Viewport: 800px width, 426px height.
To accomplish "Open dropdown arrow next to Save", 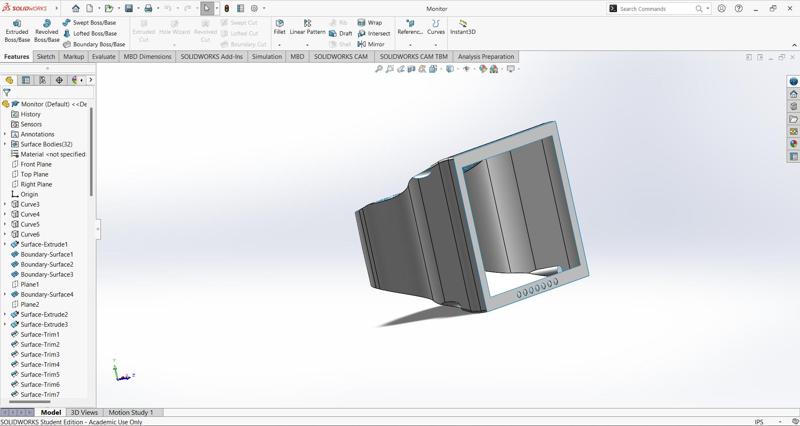I will pos(138,9).
